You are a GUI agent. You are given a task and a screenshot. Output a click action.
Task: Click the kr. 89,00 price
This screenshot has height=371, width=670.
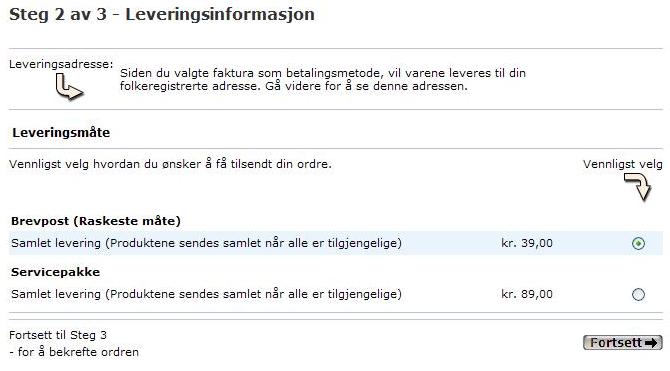pyautogui.click(x=527, y=294)
